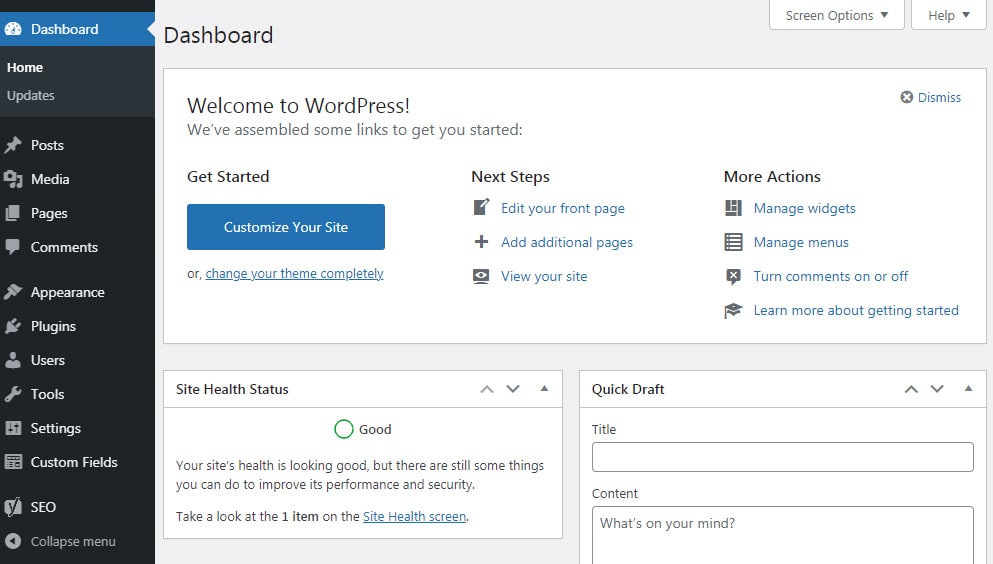Move Quick Draft panel up
The width and height of the screenshot is (993, 564).
[911, 389]
